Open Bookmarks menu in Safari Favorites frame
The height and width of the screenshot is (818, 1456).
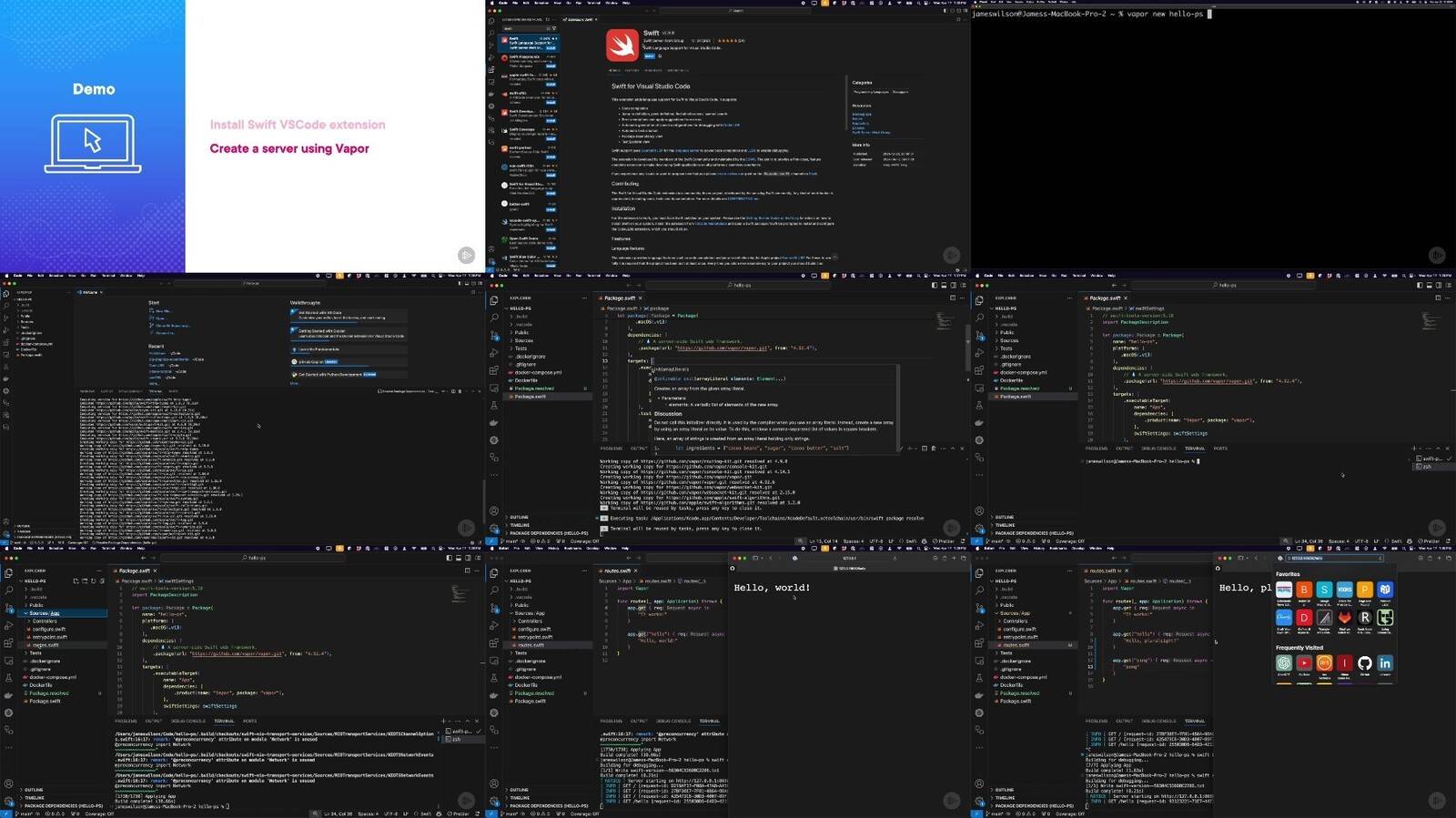(x=1058, y=549)
